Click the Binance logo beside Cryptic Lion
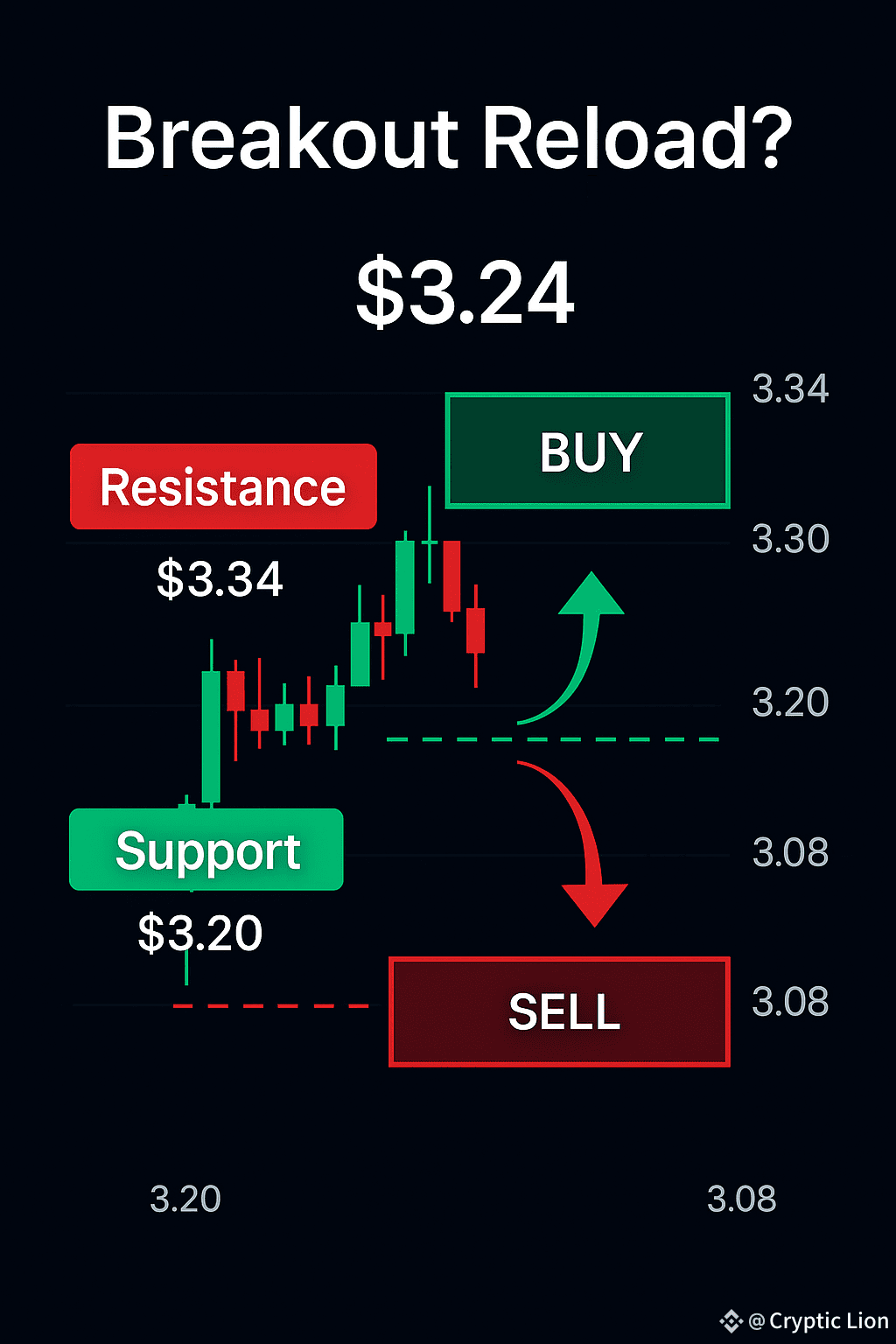 click(731, 1320)
